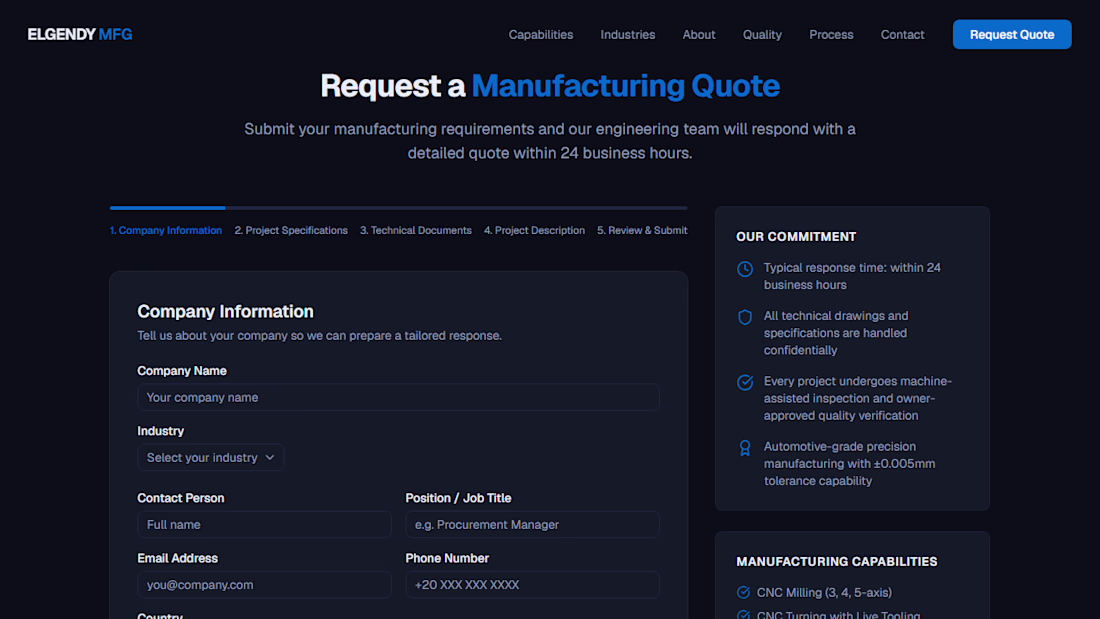Viewport: 1100px width, 619px height.
Task: Click the award ribbon icon beside tolerance note
Action: point(745,448)
